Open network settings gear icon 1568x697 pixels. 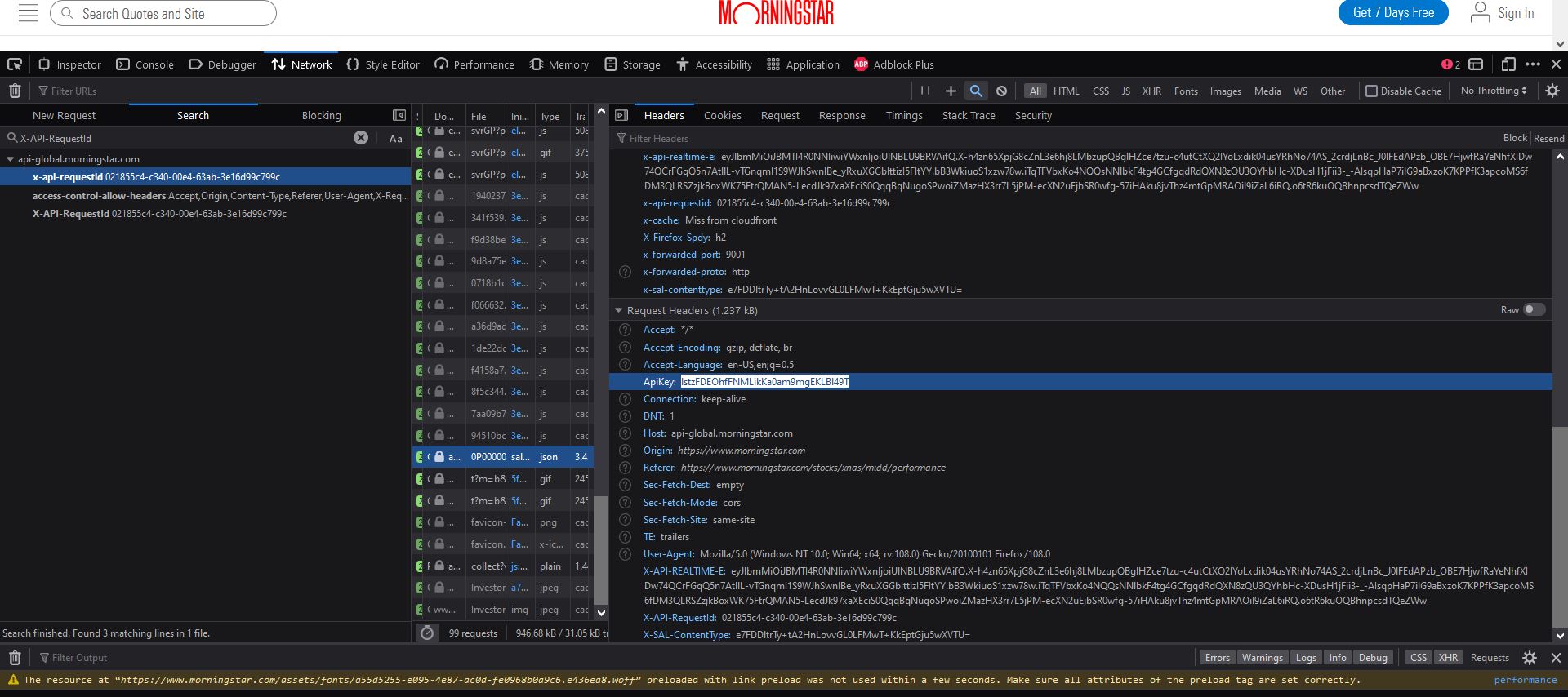[1552, 91]
